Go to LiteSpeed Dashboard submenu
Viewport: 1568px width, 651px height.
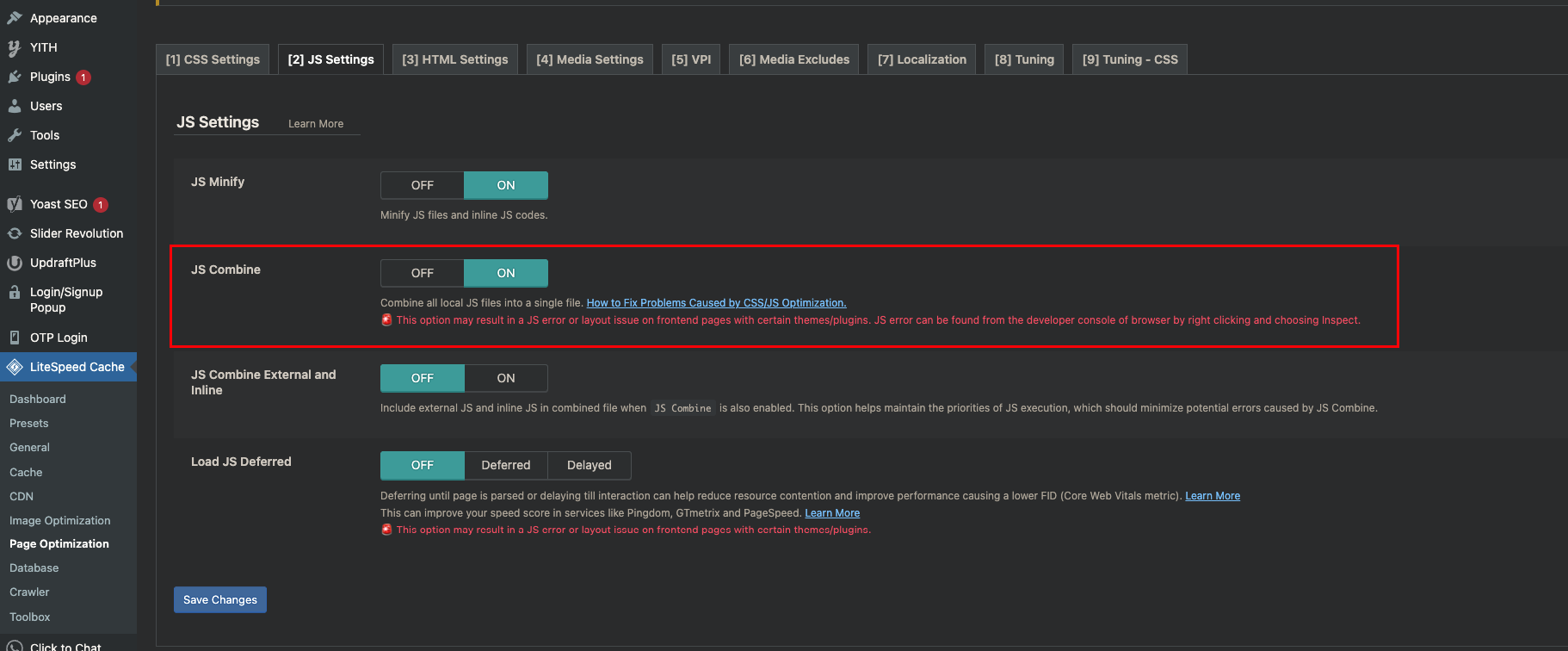click(x=38, y=399)
